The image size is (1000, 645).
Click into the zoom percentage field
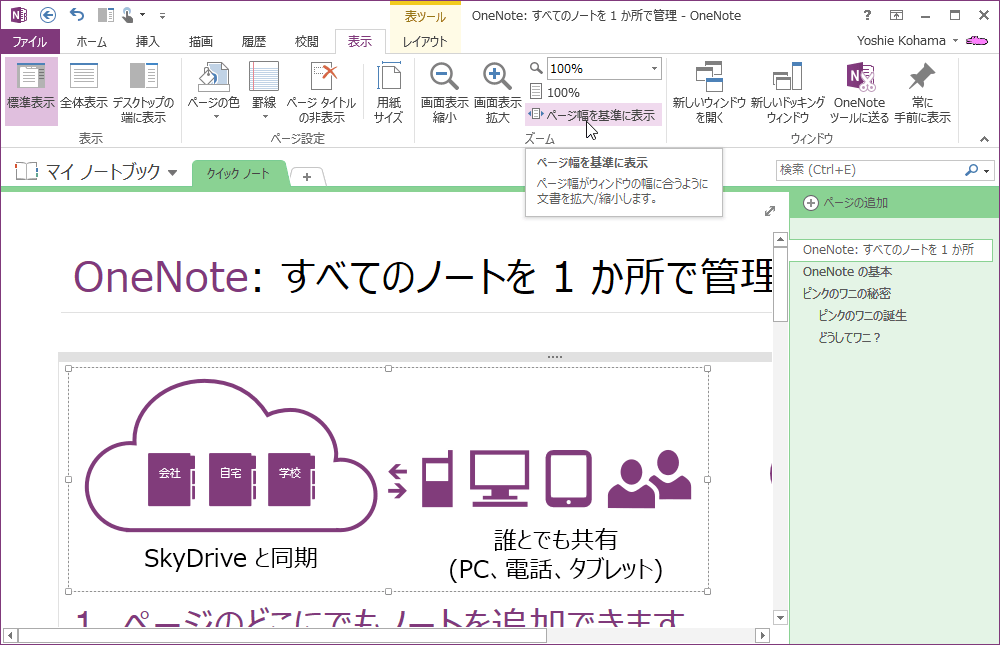pos(597,68)
